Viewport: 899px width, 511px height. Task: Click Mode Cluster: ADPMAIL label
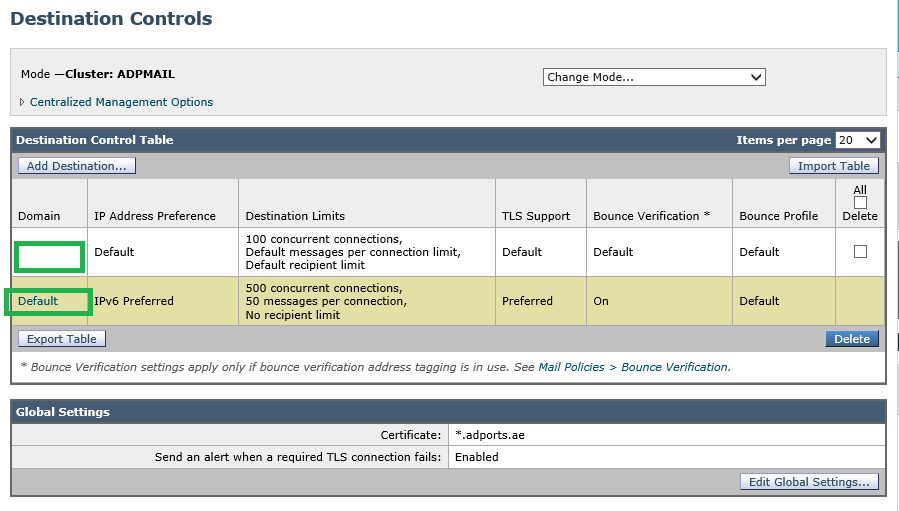point(98,74)
